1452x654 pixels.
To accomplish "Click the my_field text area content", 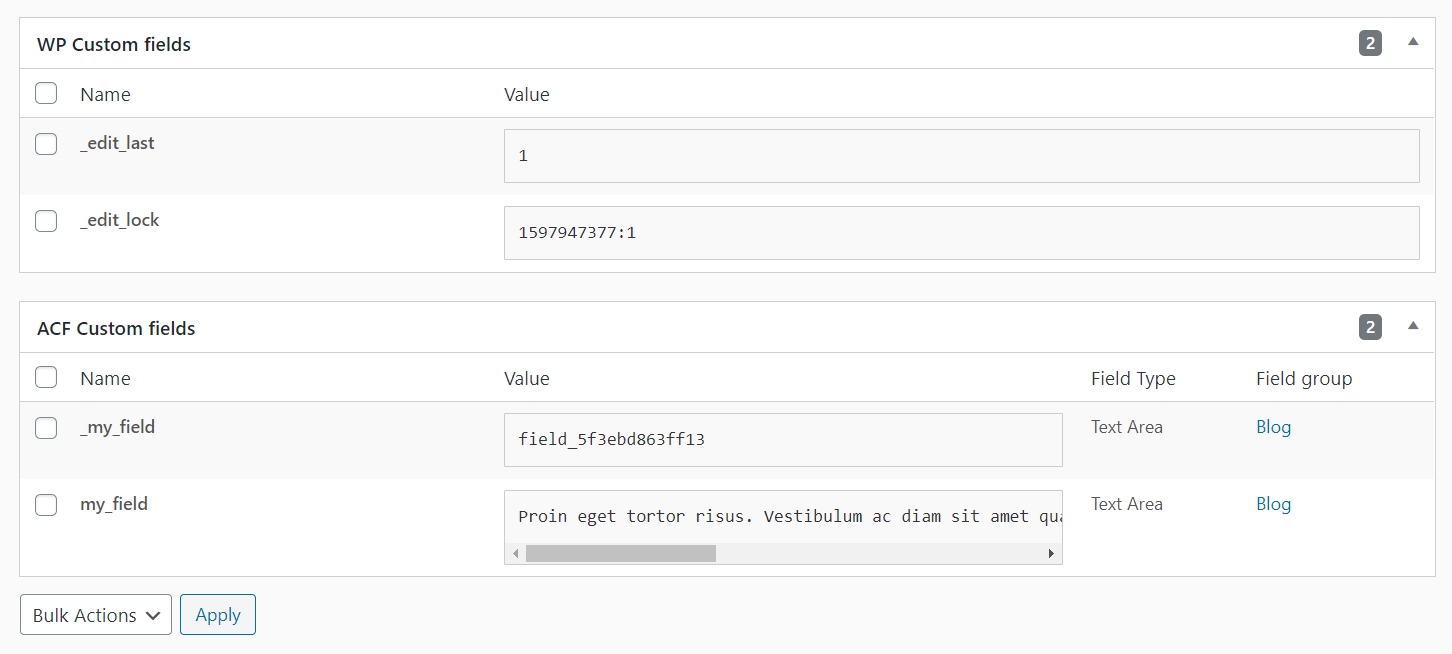I will tap(783, 517).
